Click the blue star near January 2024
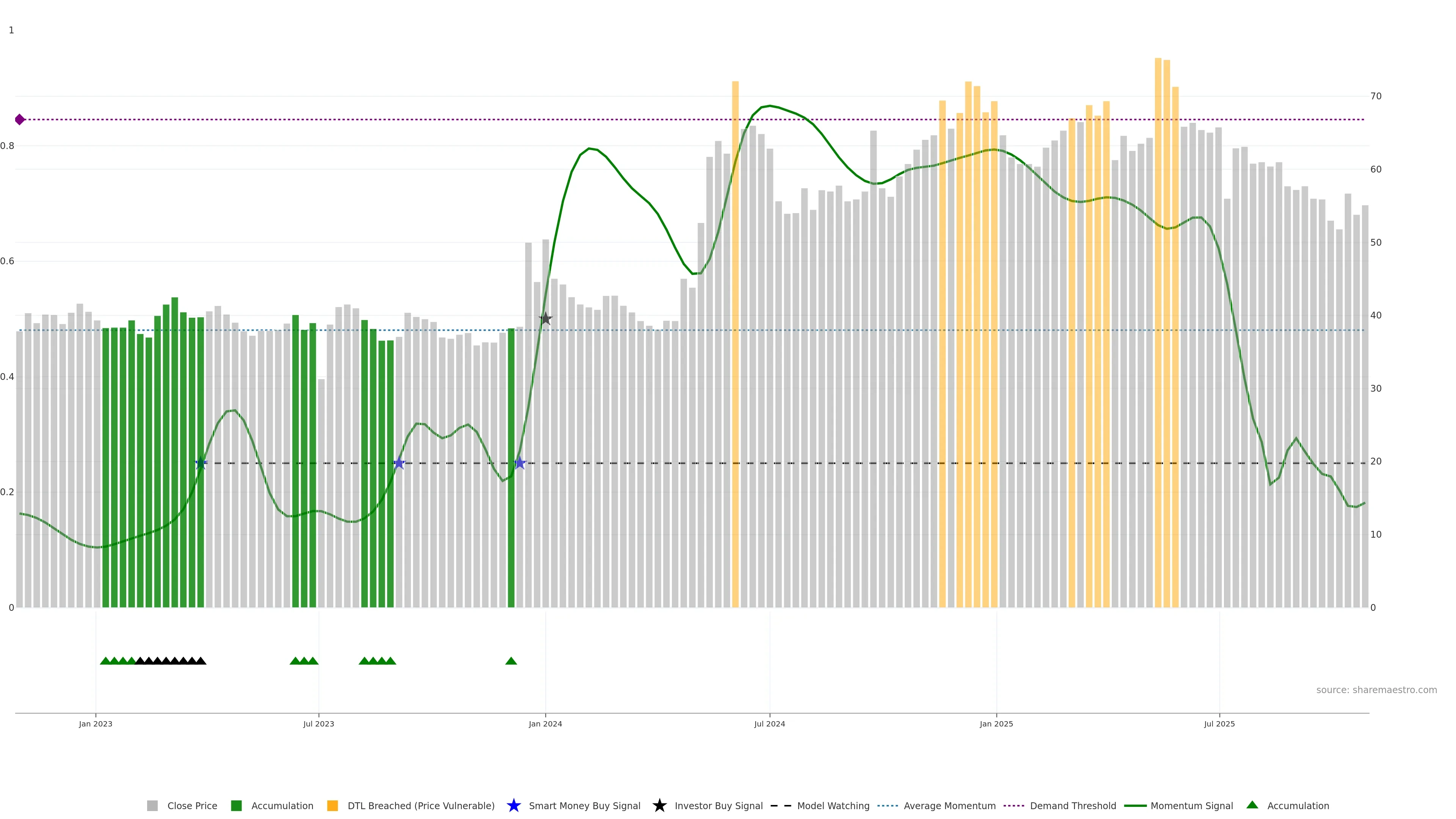Image resolution: width=1456 pixels, height=819 pixels. 520,463
